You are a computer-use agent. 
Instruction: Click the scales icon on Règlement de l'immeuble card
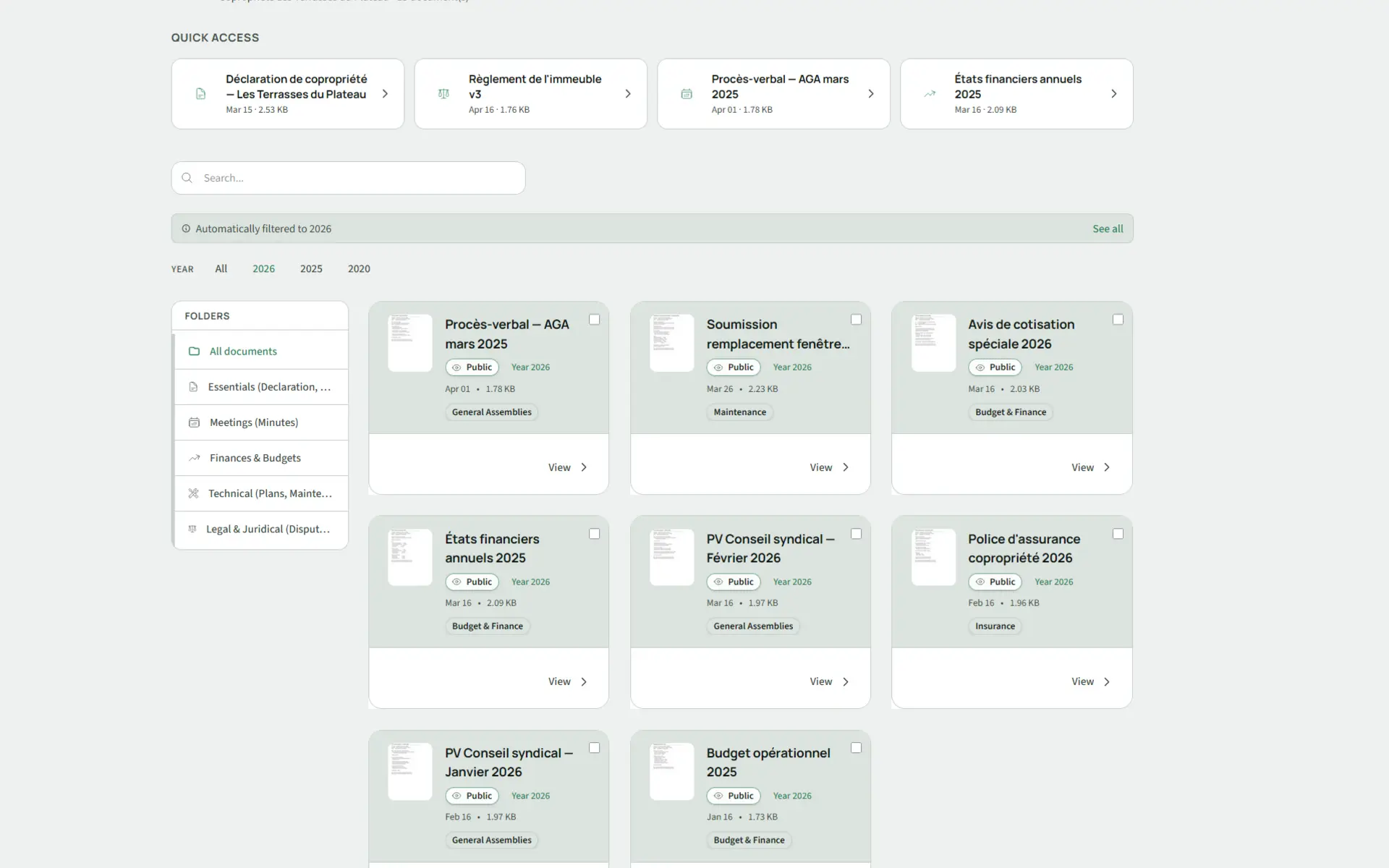pos(443,93)
